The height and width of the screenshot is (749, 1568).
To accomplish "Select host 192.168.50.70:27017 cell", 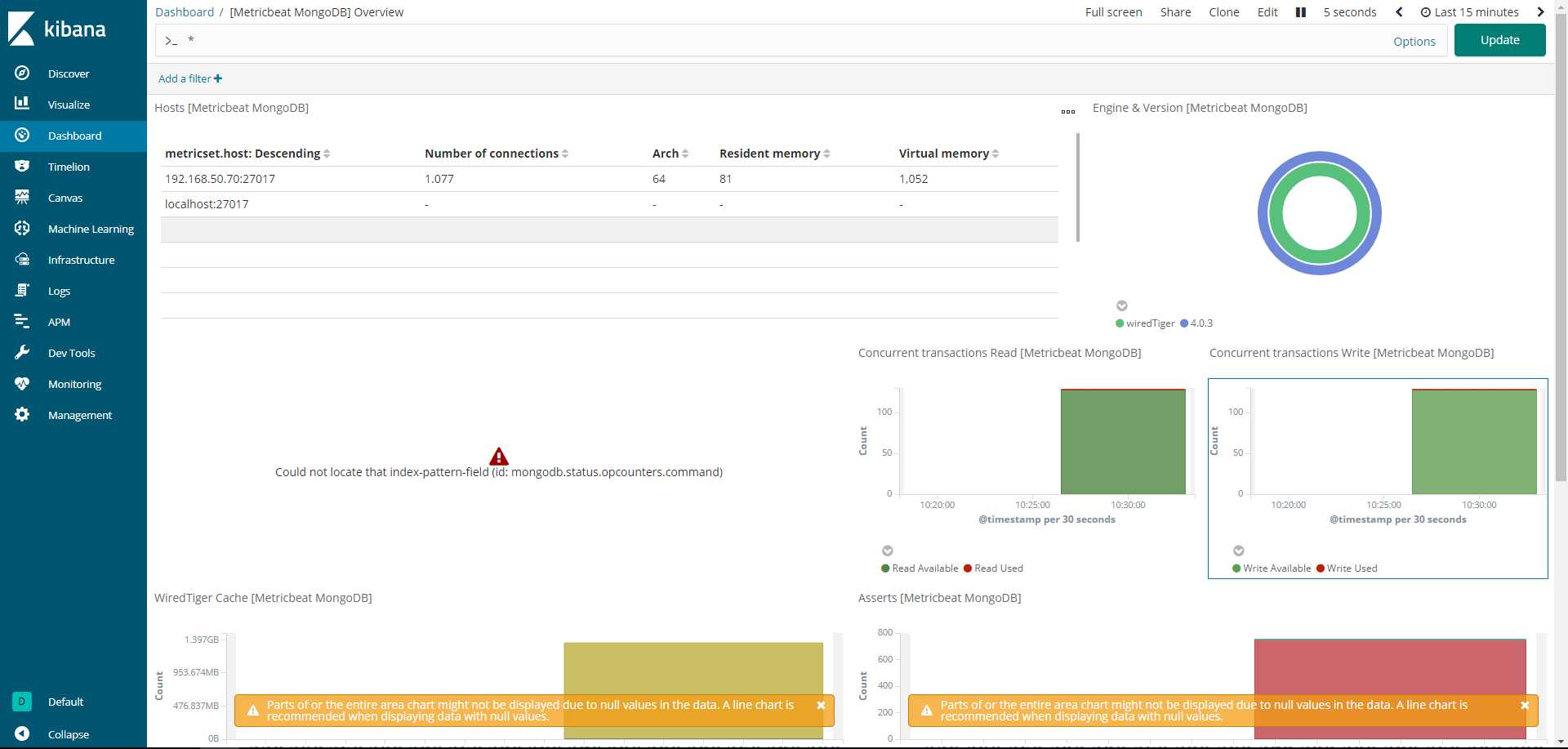I will pos(220,179).
